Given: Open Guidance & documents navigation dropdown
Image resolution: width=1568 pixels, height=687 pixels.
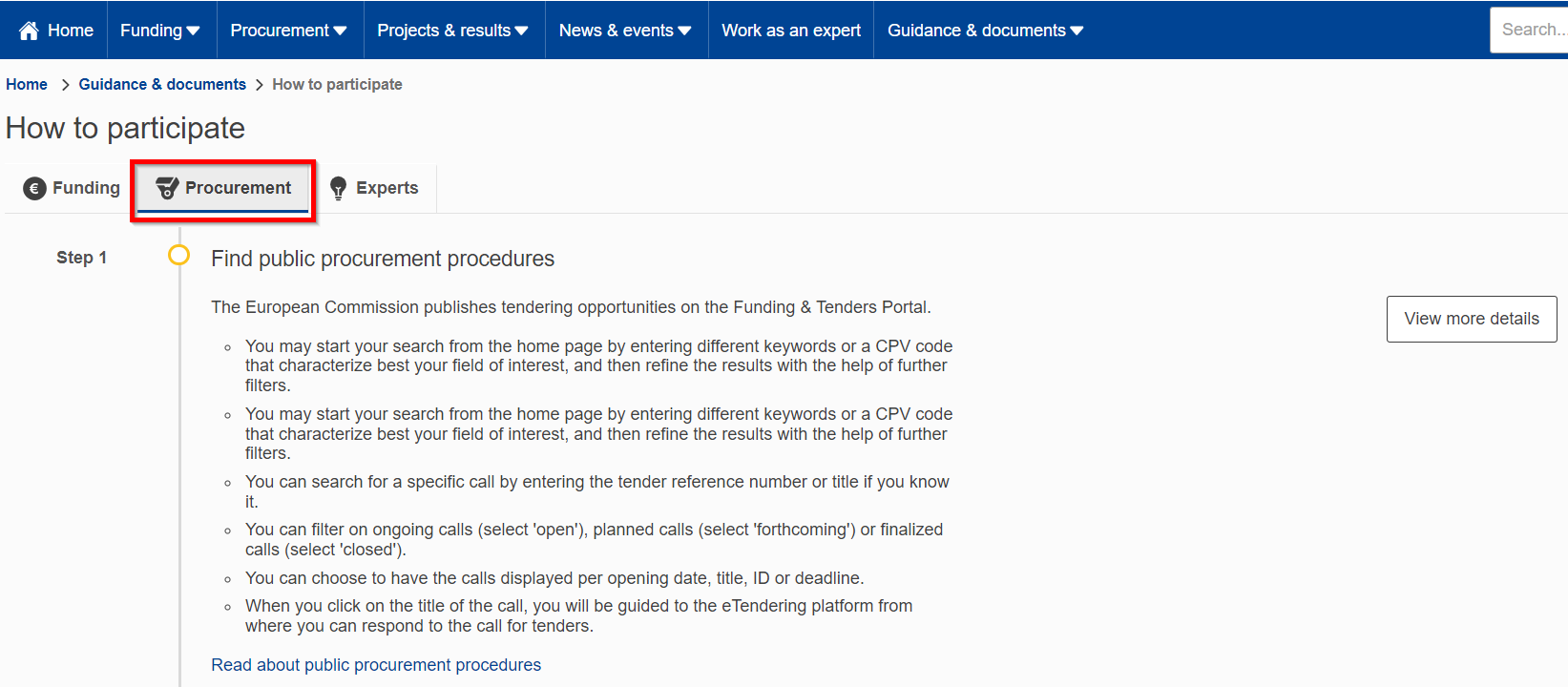Looking at the screenshot, I should click(x=985, y=31).
